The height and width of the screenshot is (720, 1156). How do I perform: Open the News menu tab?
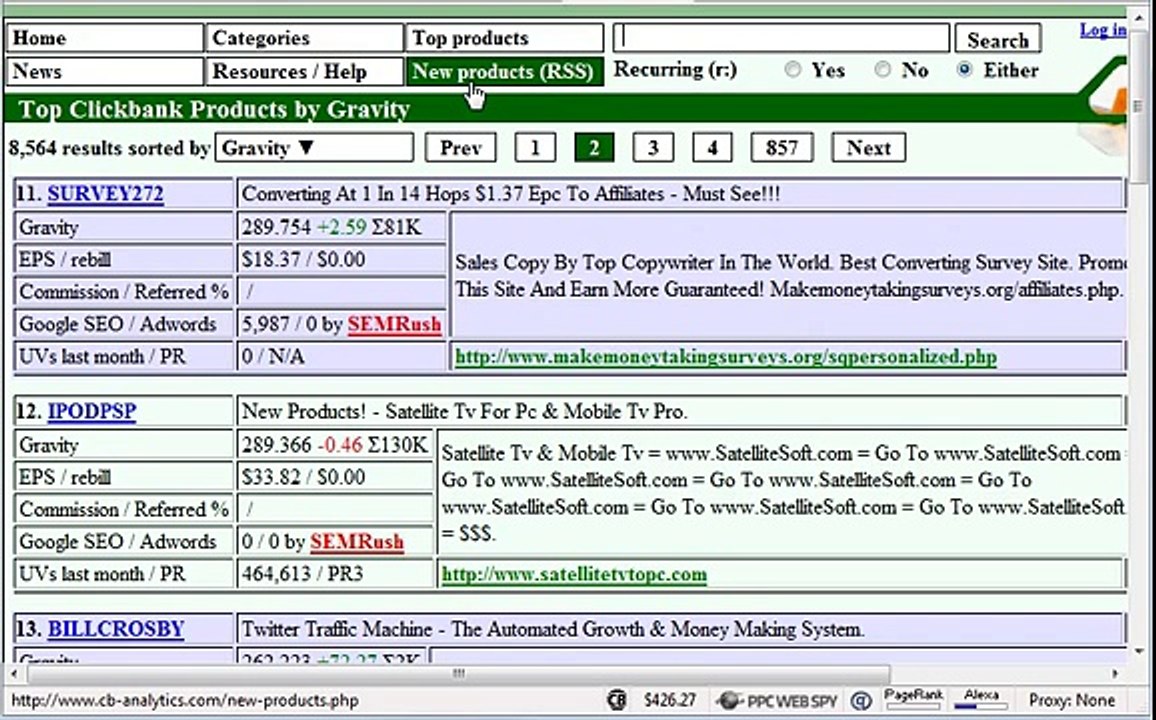(105, 71)
